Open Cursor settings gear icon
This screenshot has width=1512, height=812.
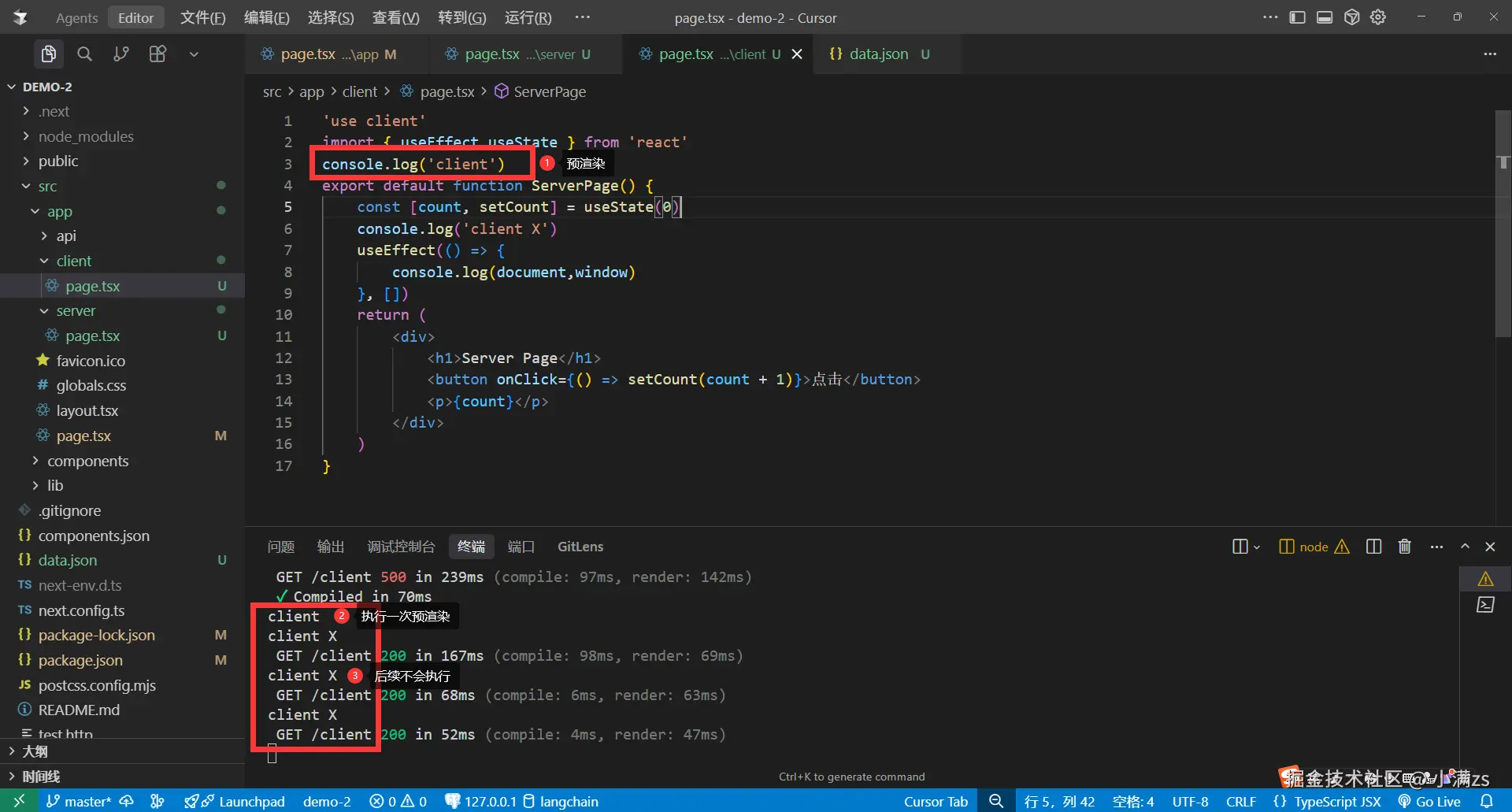[1377, 17]
